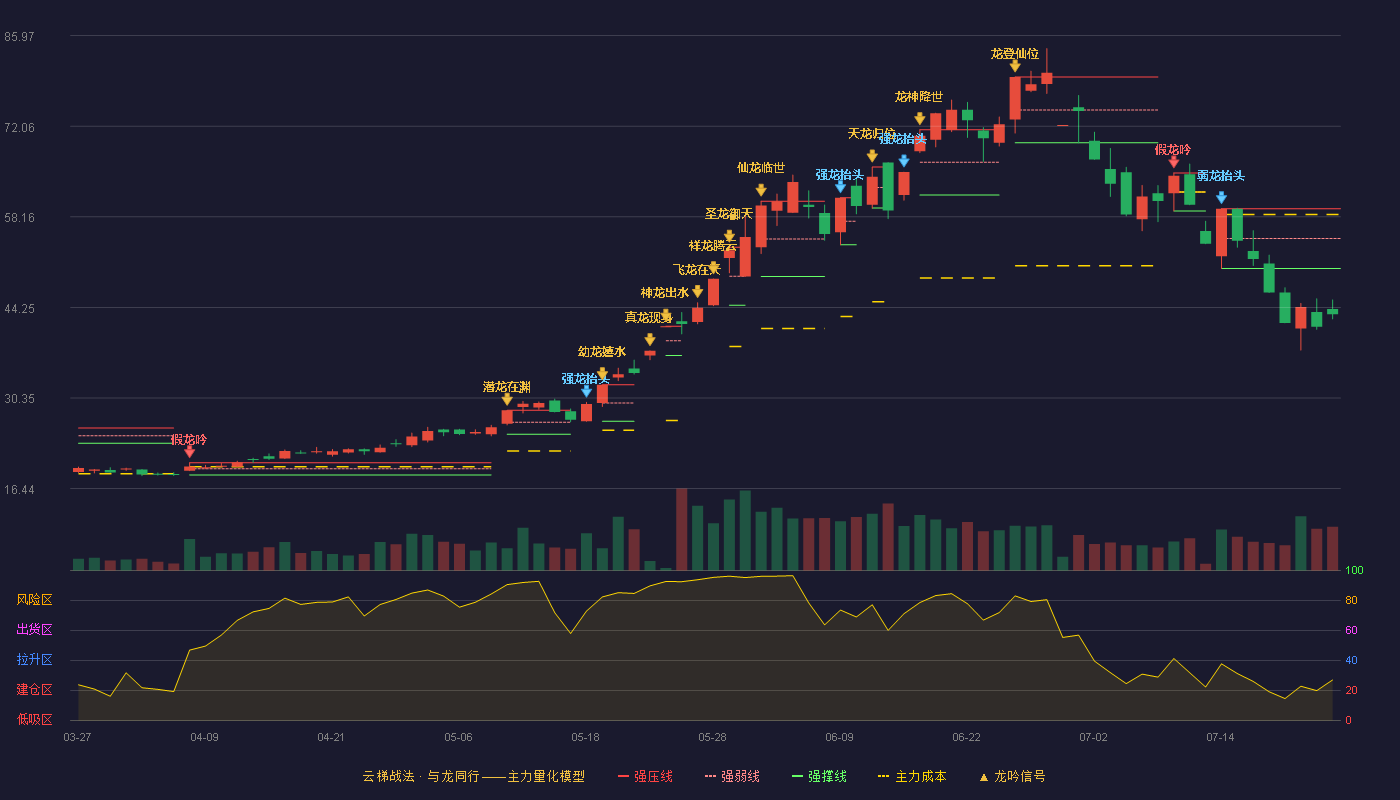
Task: Toggle the 龙吟信号 legend entry
Action: 1011,776
